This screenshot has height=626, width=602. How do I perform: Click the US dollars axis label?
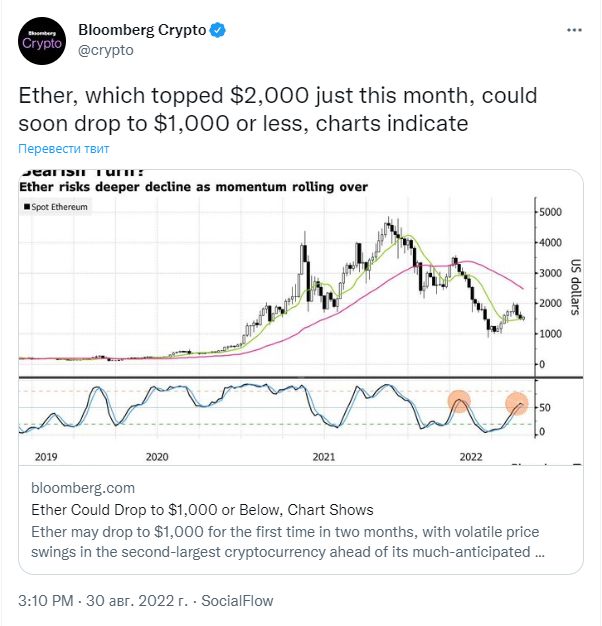click(574, 287)
